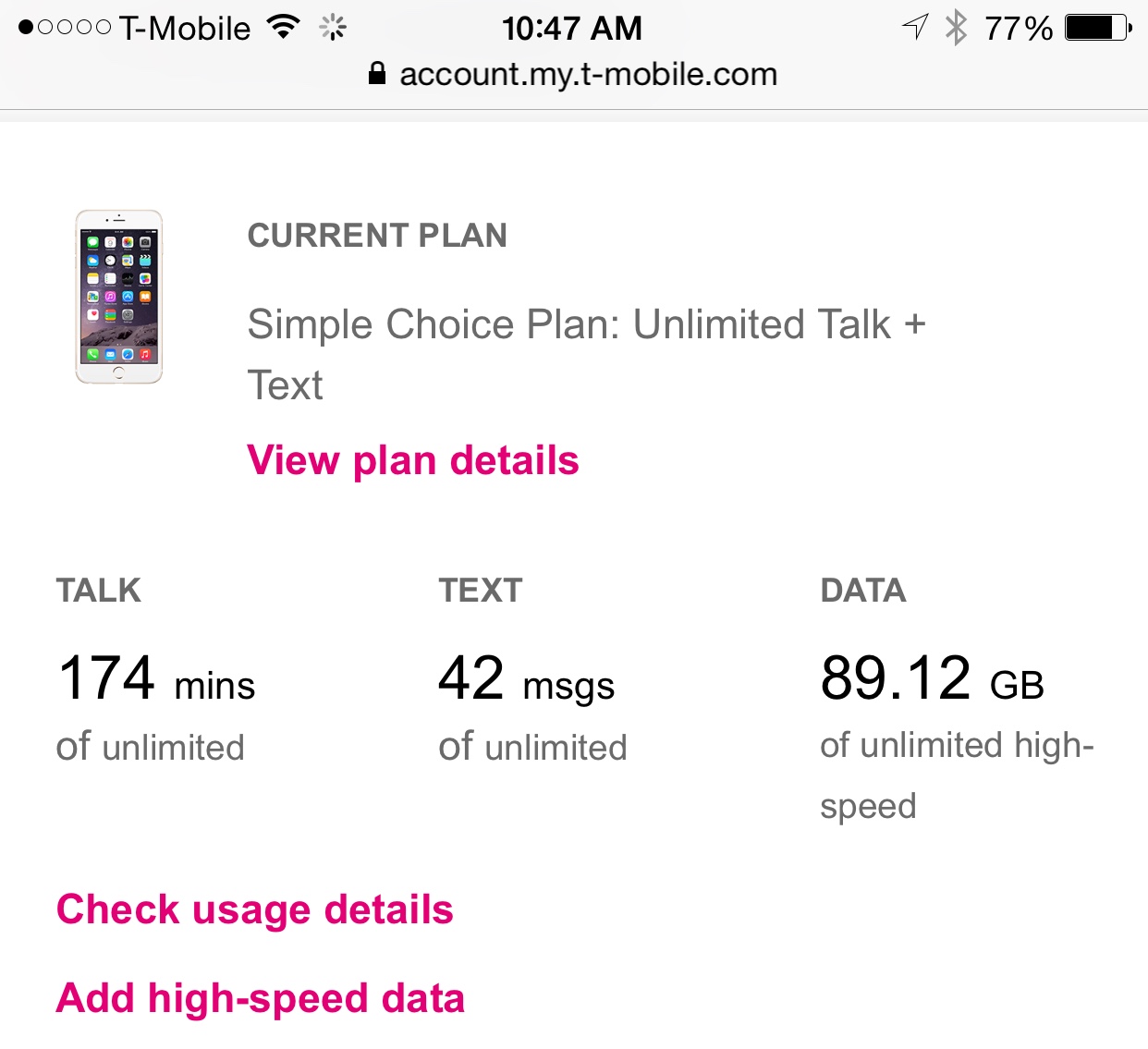Tap the CURRENT PLAN heading
This screenshot has height=1049, width=1148.
point(377,236)
